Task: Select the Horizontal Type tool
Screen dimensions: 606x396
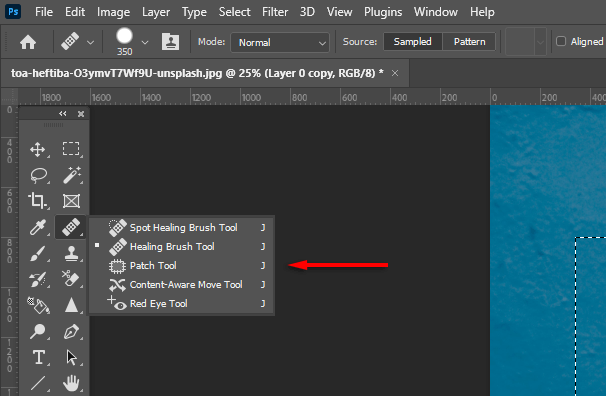Action: pos(39,357)
